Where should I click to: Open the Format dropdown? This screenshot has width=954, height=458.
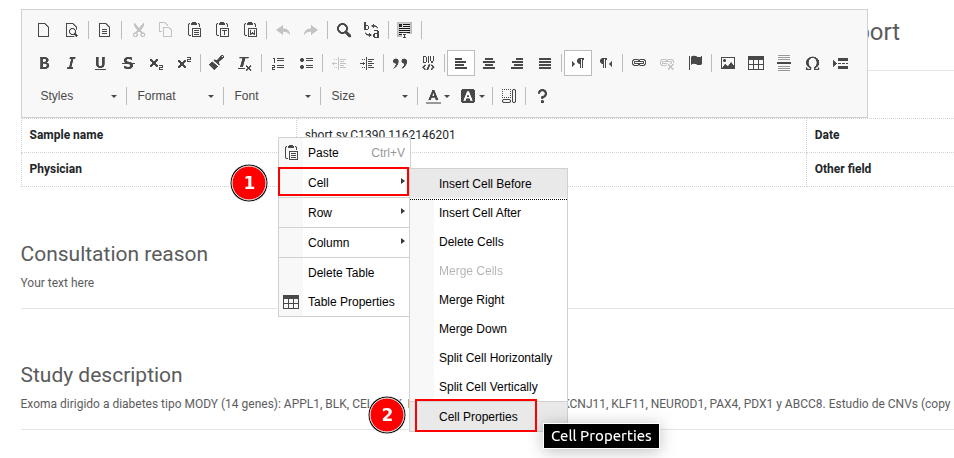tap(175, 96)
